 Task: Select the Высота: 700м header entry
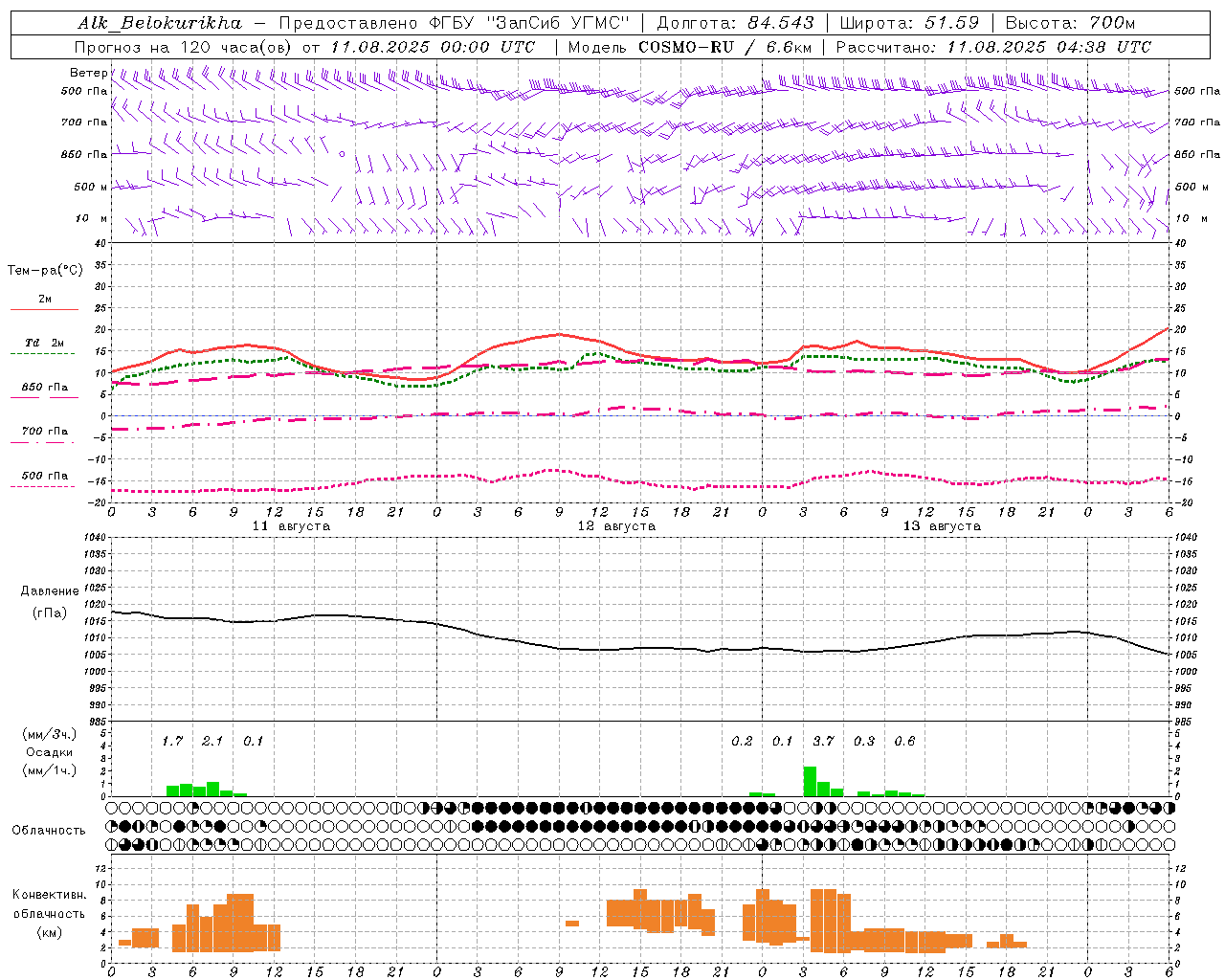(x=1071, y=23)
